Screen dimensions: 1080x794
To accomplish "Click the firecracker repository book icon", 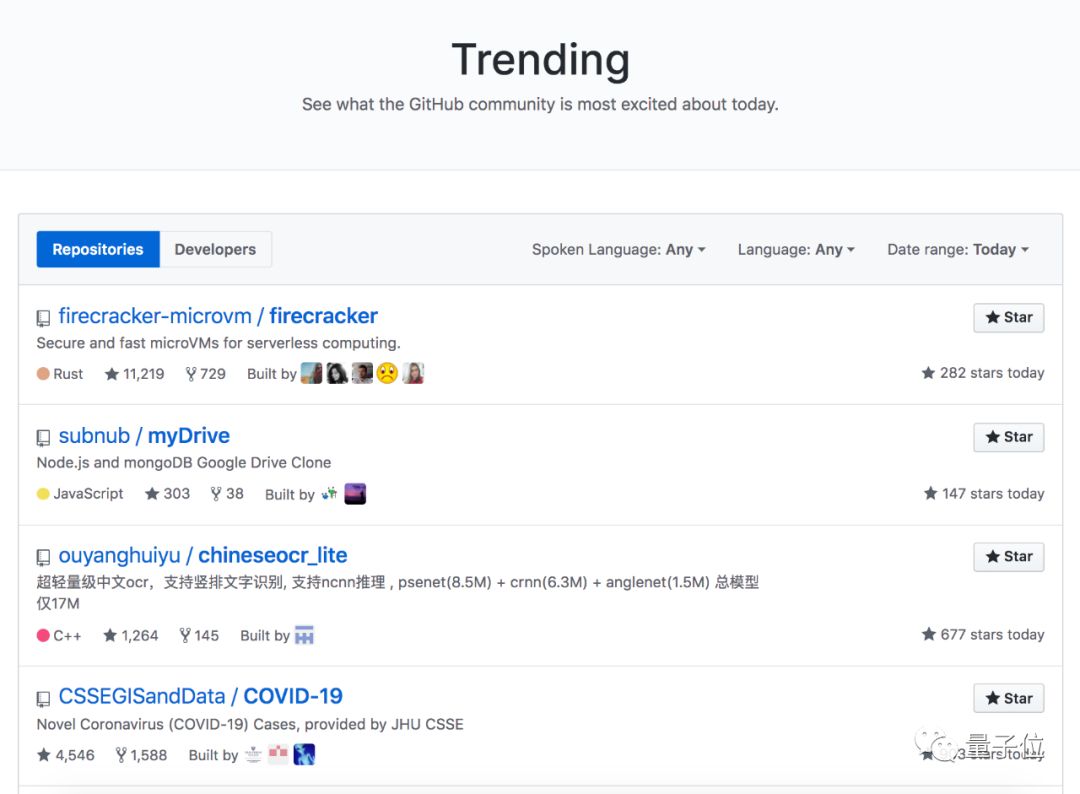I will pos(43,317).
